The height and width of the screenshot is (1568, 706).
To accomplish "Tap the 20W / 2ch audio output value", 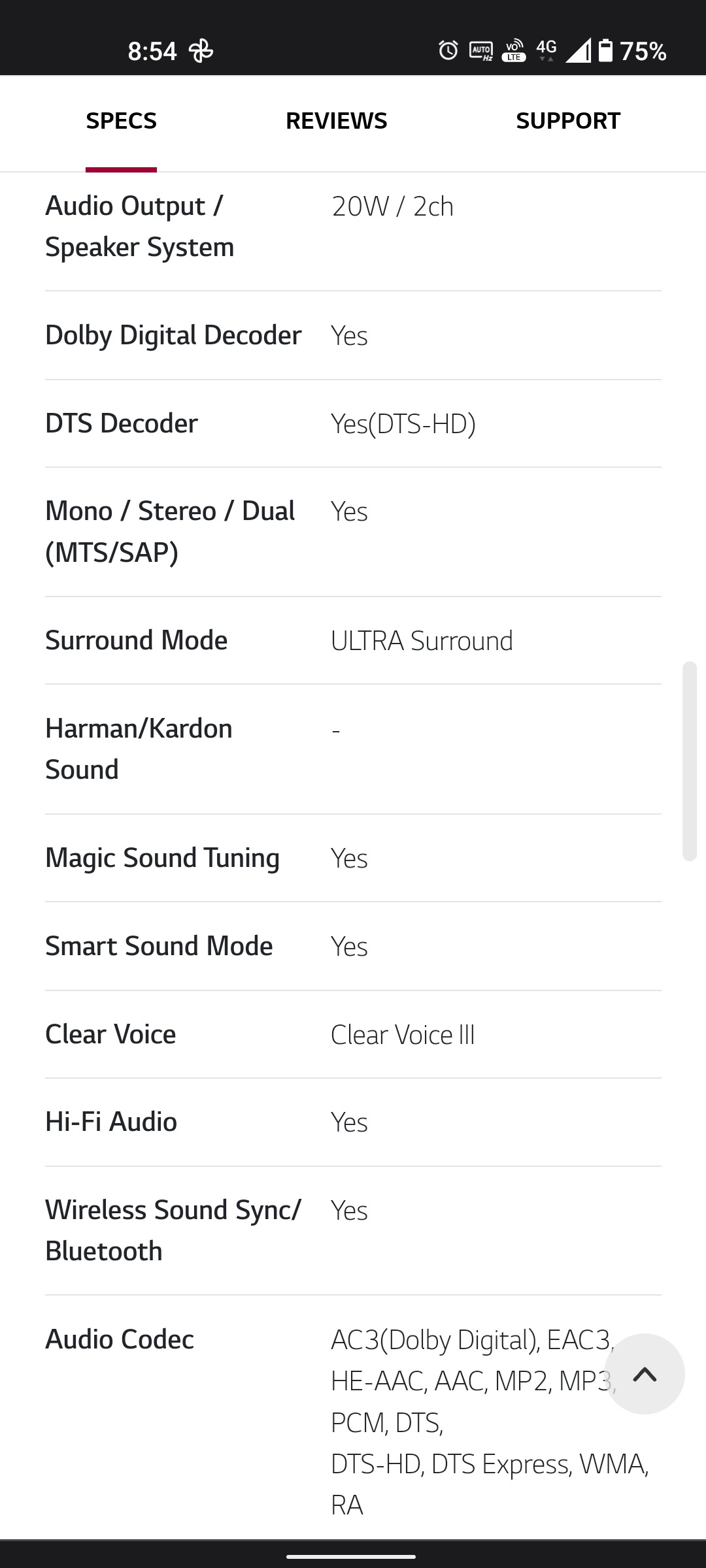I will pyautogui.click(x=392, y=206).
